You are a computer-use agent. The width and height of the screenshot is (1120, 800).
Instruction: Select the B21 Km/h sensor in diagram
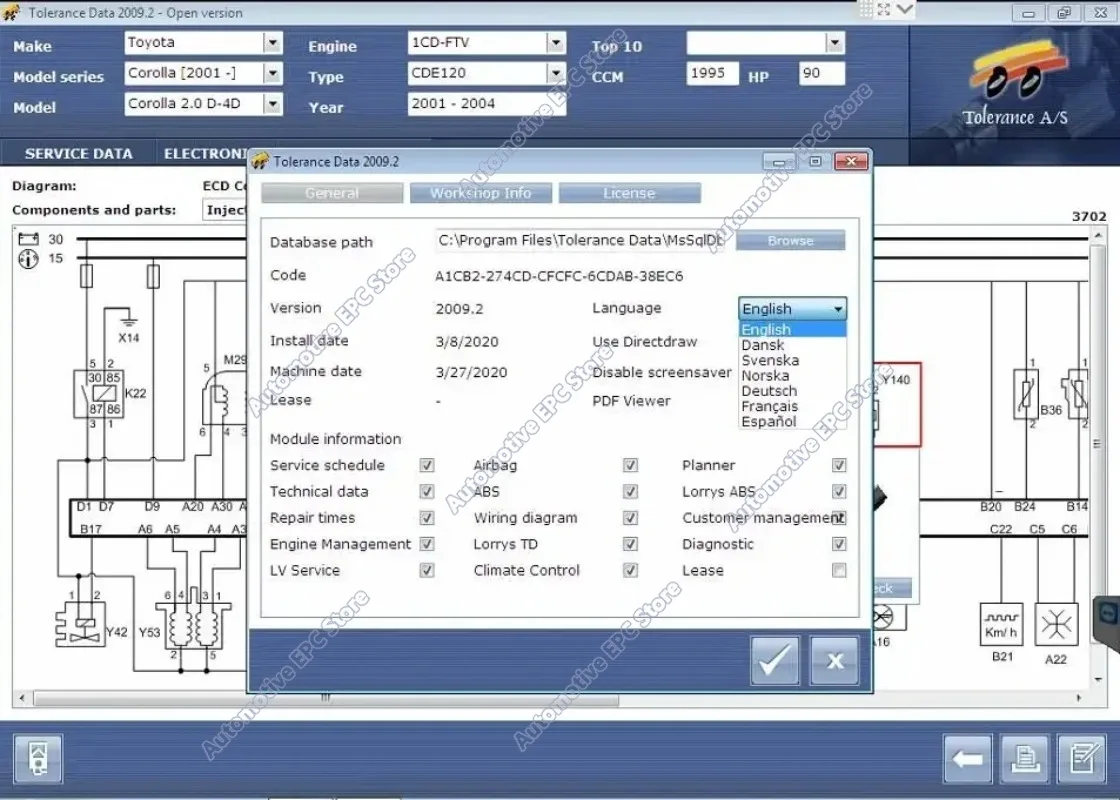pos(1001,624)
